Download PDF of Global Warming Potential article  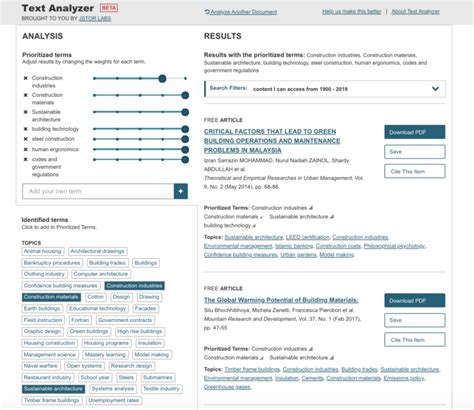pos(415,301)
